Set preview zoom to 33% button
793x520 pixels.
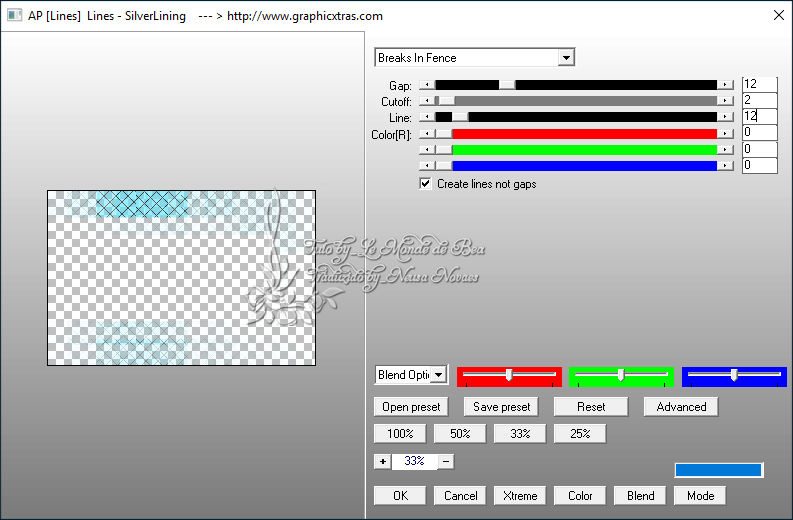coord(520,434)
